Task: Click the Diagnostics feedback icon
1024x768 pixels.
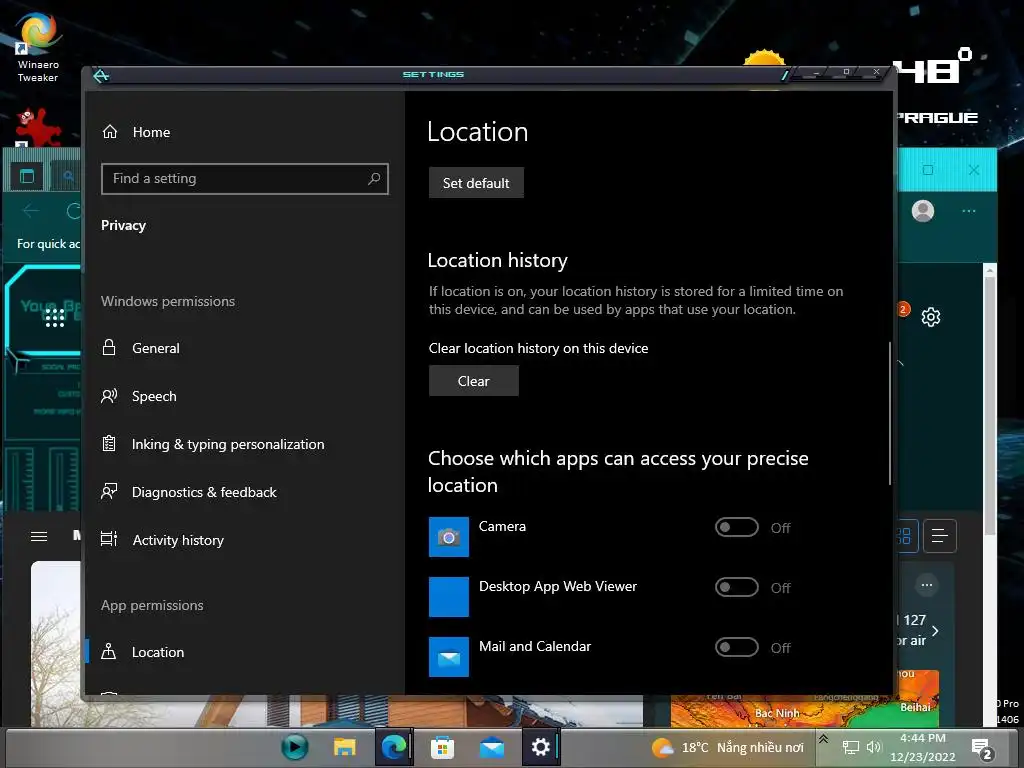Action: [x=109, y=491]
